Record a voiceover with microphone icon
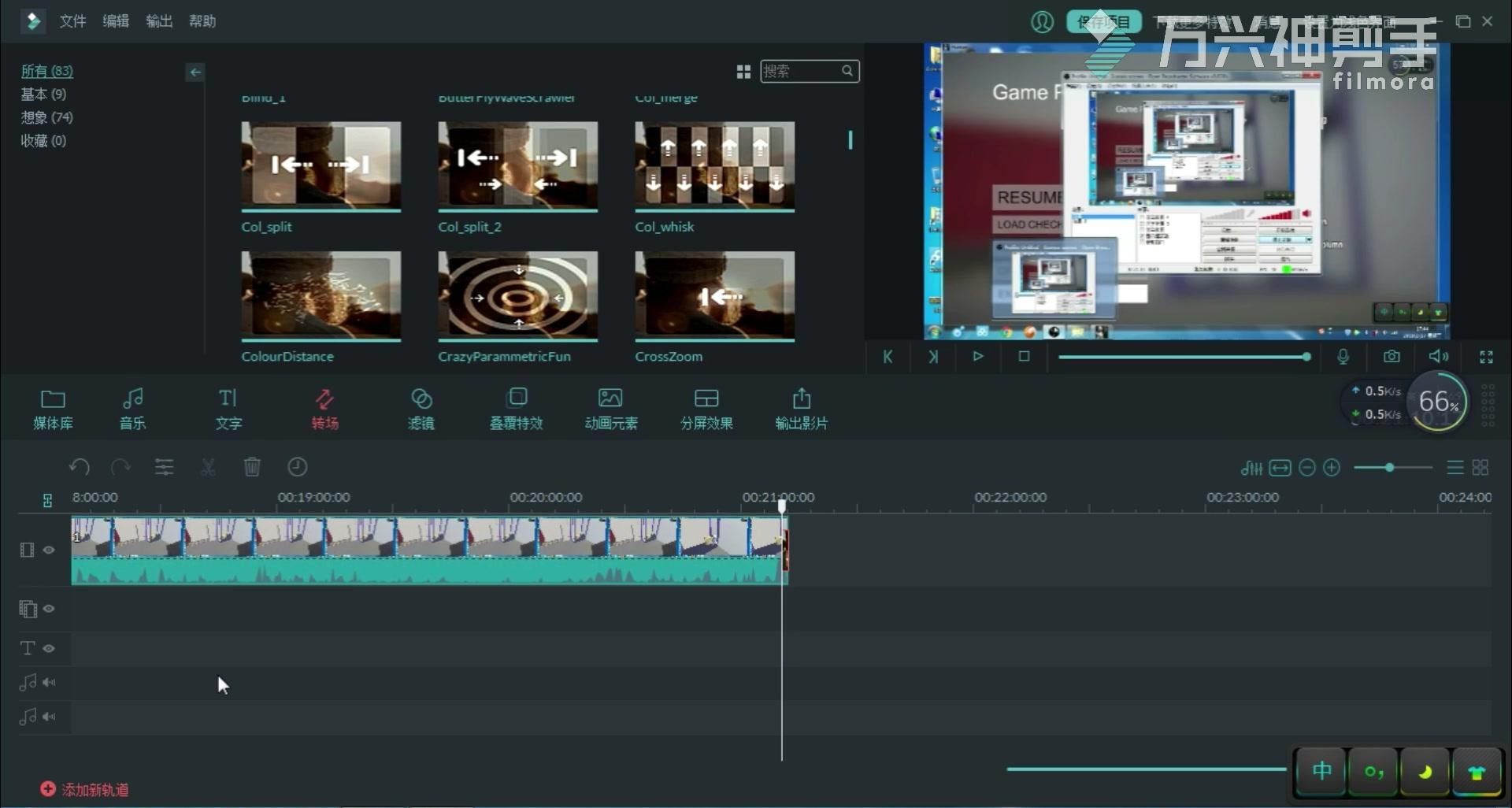Viewport: 1512px width, 808px height. (x=1343, y=357)
